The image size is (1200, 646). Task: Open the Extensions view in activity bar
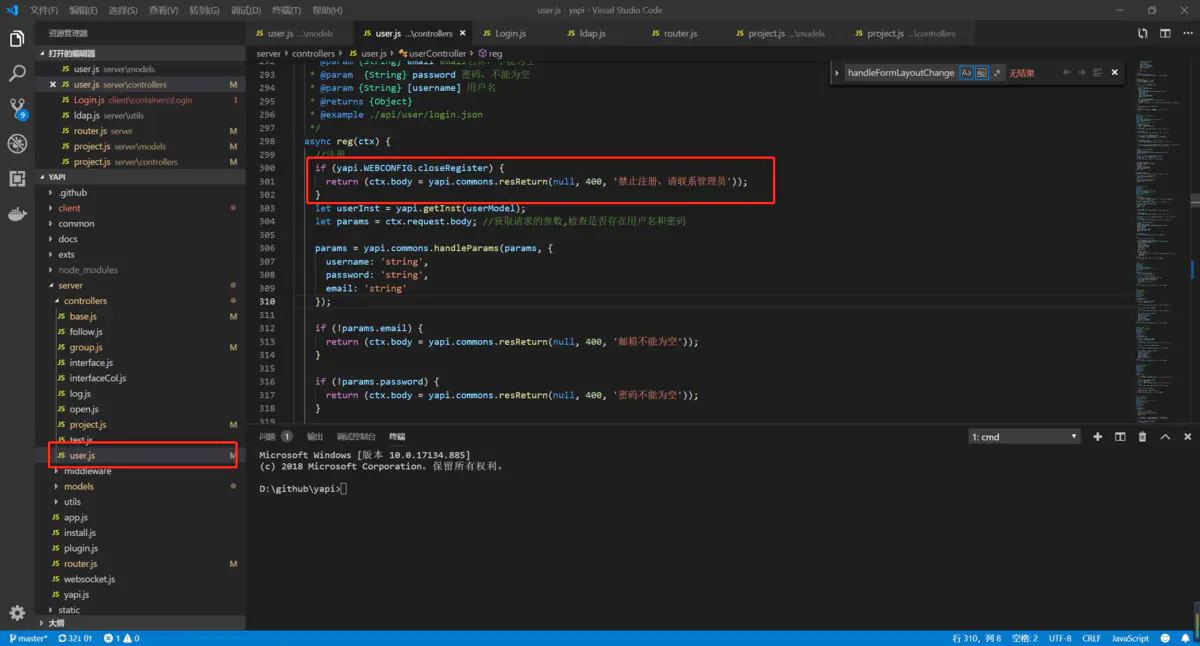pos(17,179)
